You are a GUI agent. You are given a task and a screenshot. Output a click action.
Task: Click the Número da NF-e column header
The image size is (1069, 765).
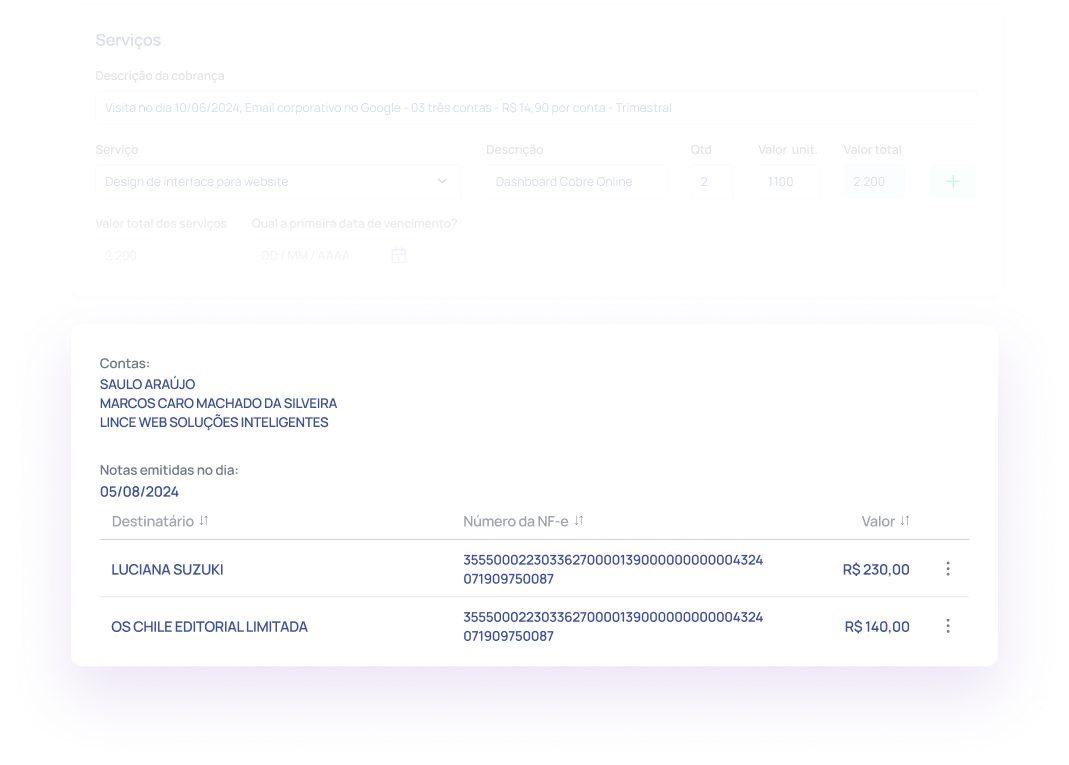[x=515, y=522]
